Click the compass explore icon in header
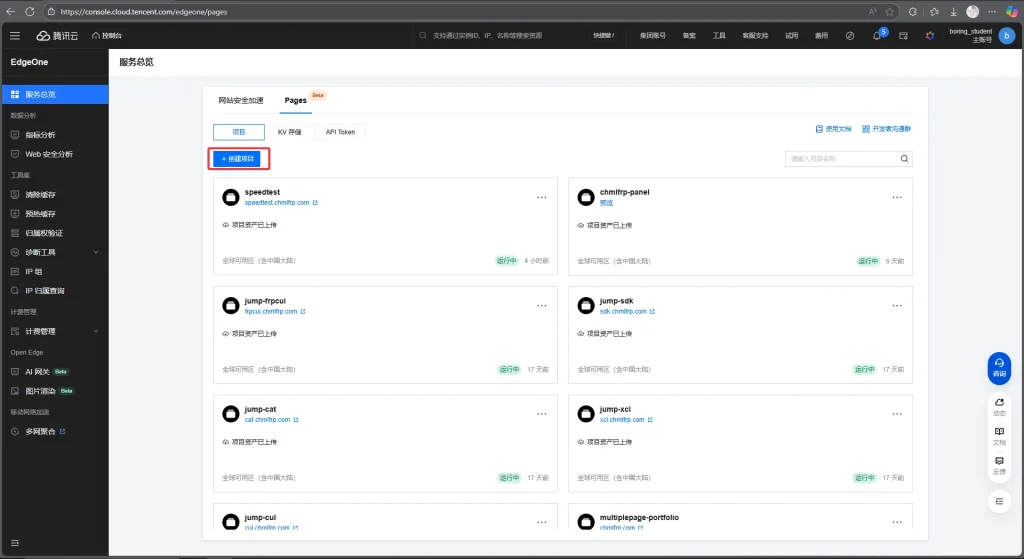This screenshot has width=1024, height=559. pyautogui.click(x=850, y=36)
